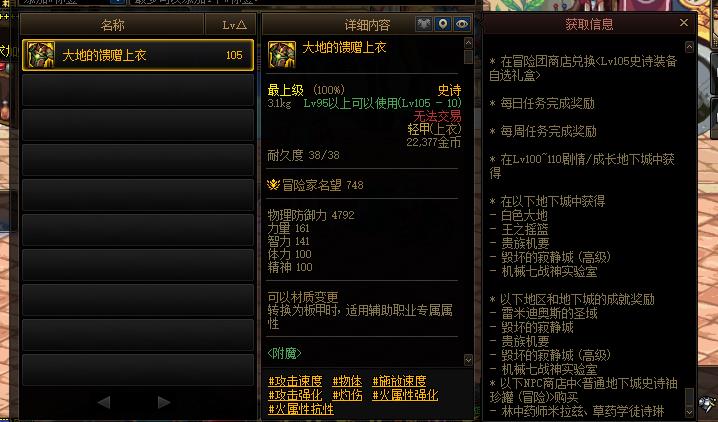
Task: Toggle the eye icon in details header
Action: tap(462, 24)
